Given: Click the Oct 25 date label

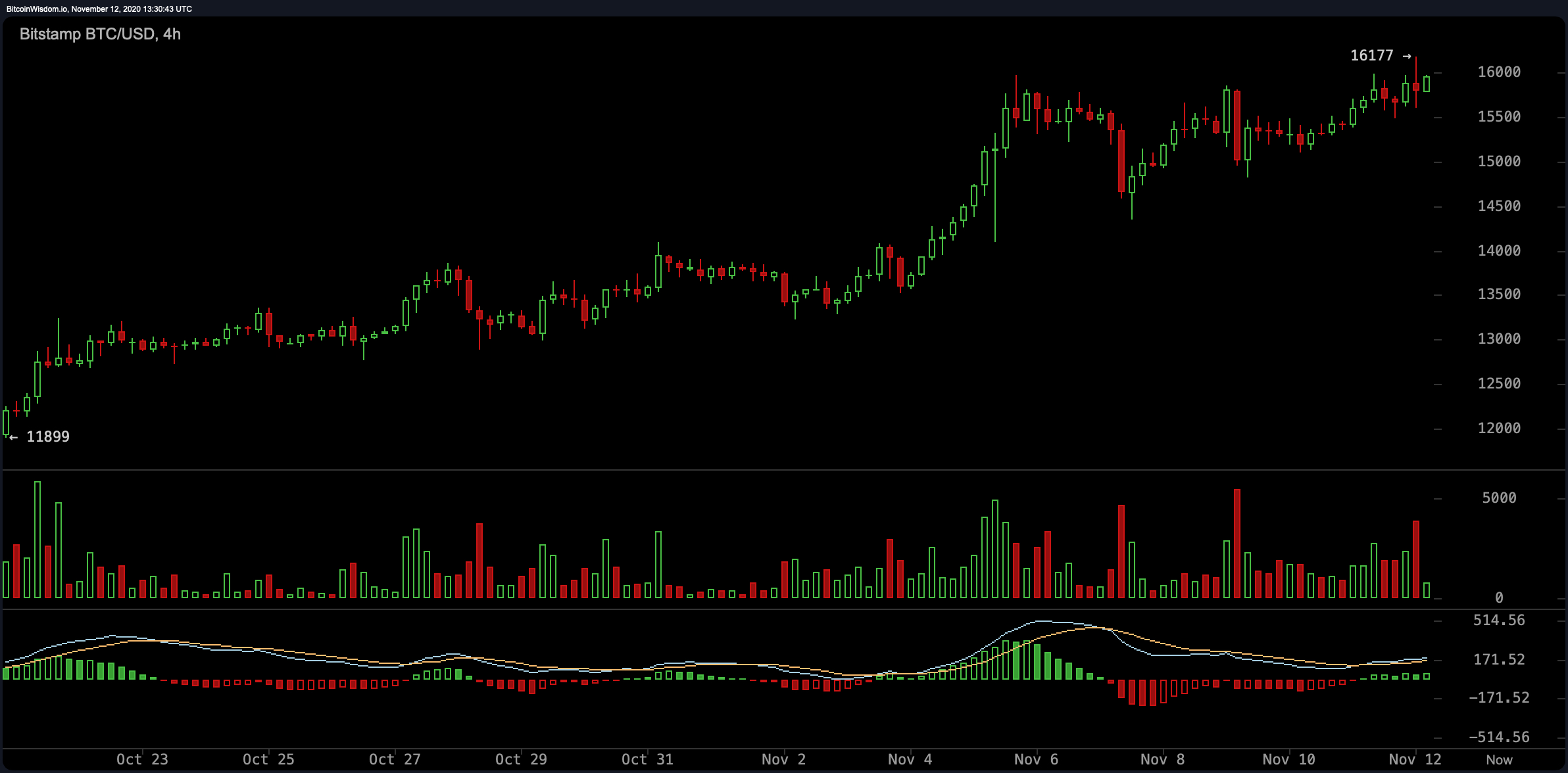Looking at the screenshot, I should coord(268,760).
